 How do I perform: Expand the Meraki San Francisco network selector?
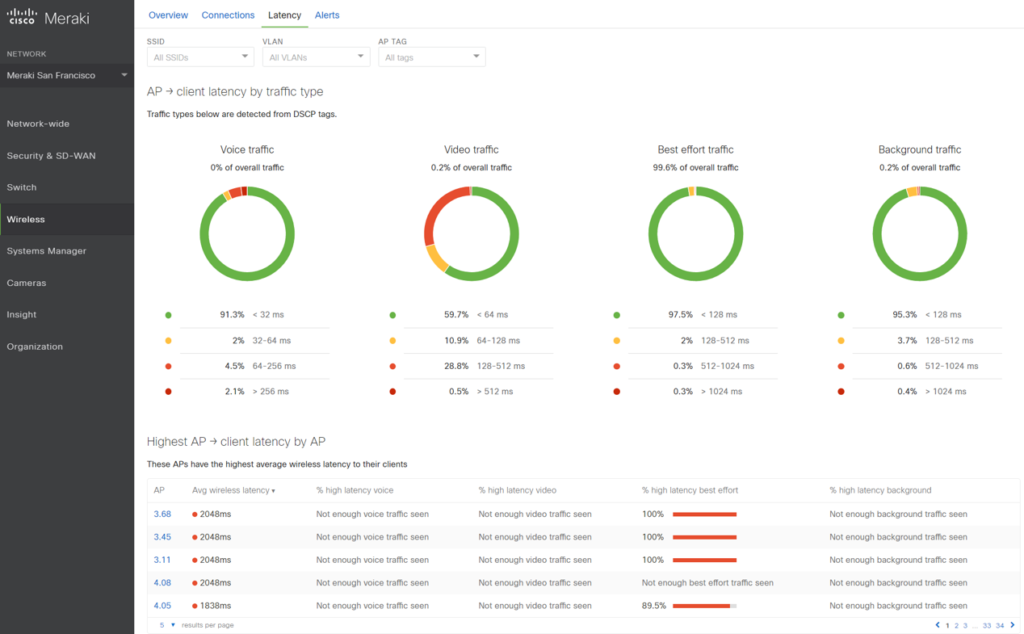click(66, 75)
